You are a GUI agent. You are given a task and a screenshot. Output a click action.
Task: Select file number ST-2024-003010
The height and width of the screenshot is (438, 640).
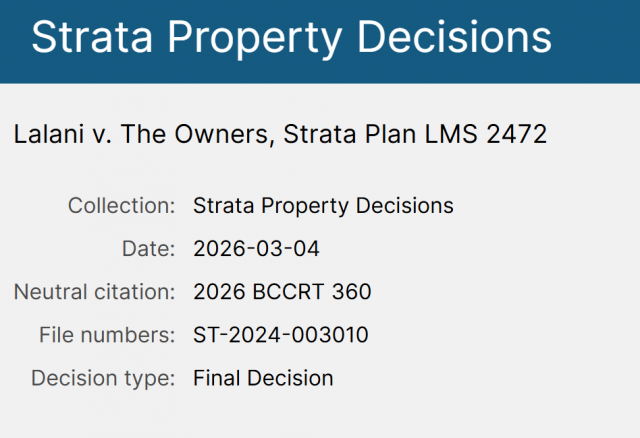point(280,335)
